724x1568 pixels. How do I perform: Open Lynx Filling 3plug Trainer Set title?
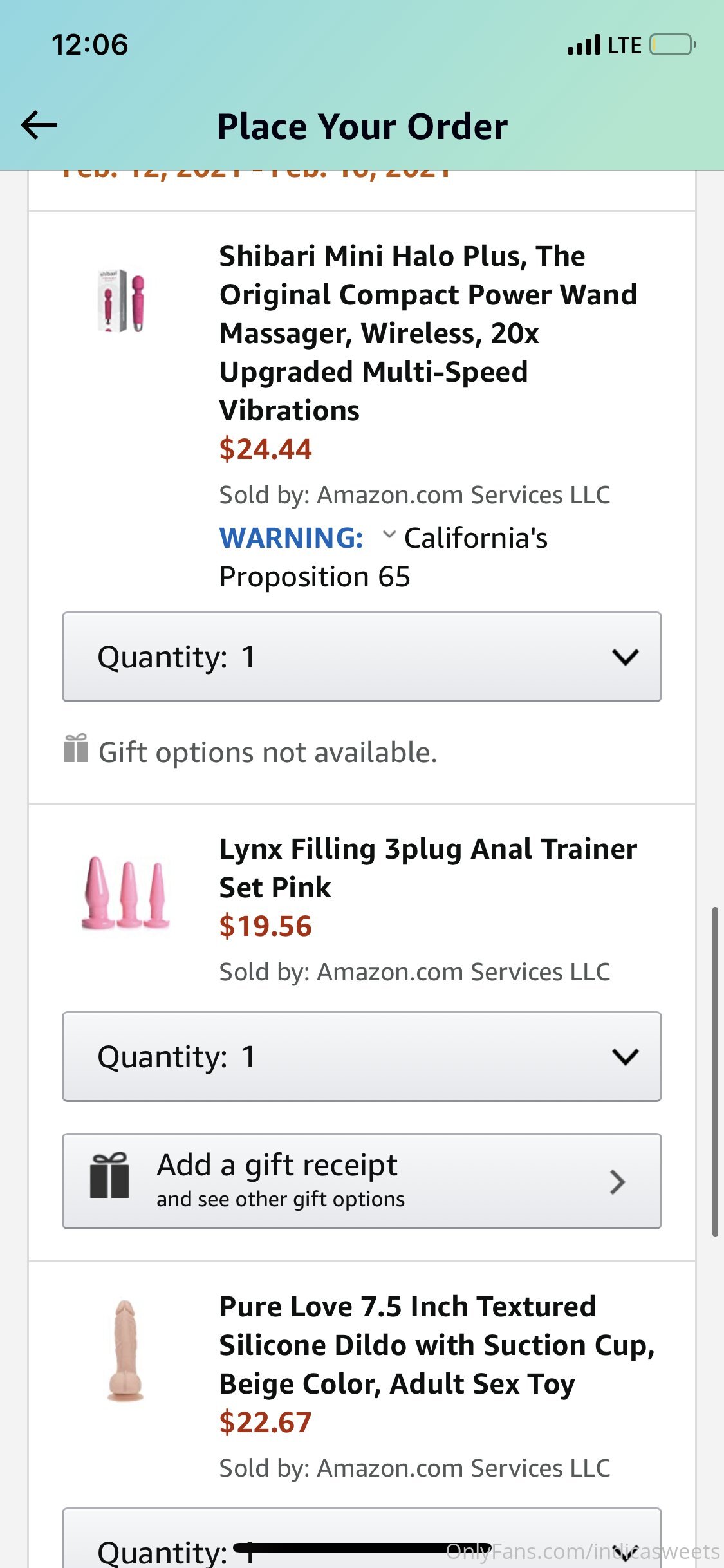coord(428,868)
